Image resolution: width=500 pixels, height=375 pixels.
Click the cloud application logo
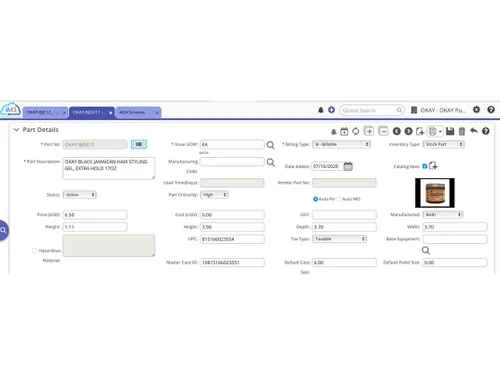(x=10, y=110)
